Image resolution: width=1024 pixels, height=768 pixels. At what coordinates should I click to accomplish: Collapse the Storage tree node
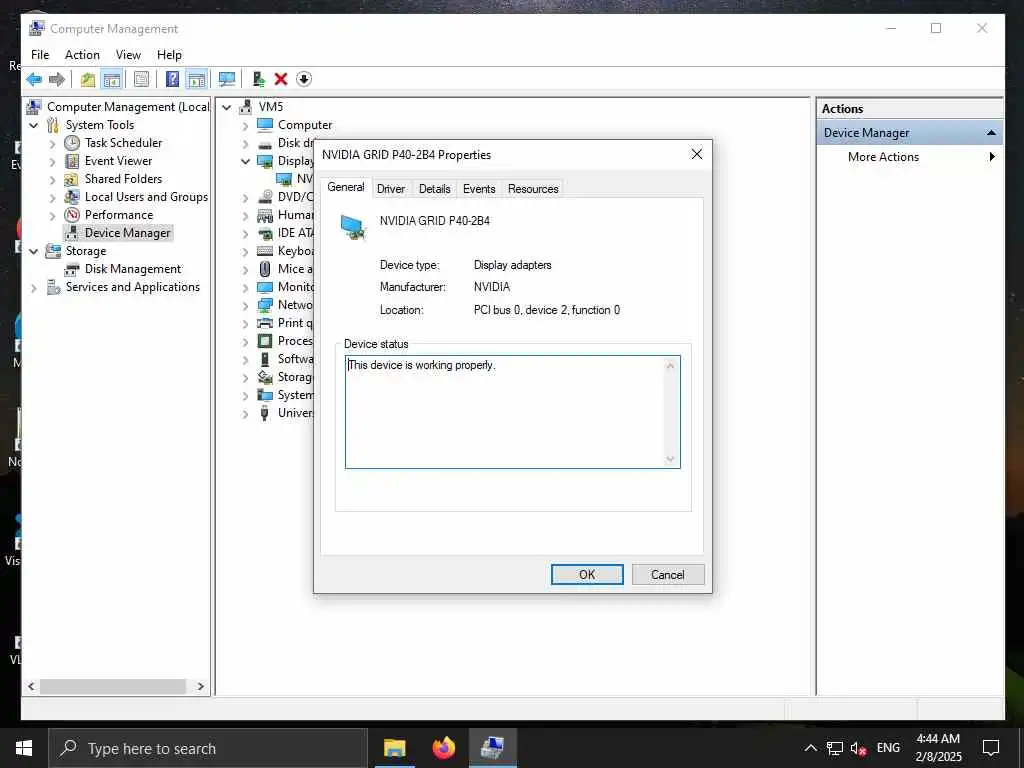pyautogui.click(x=33, y=251)
